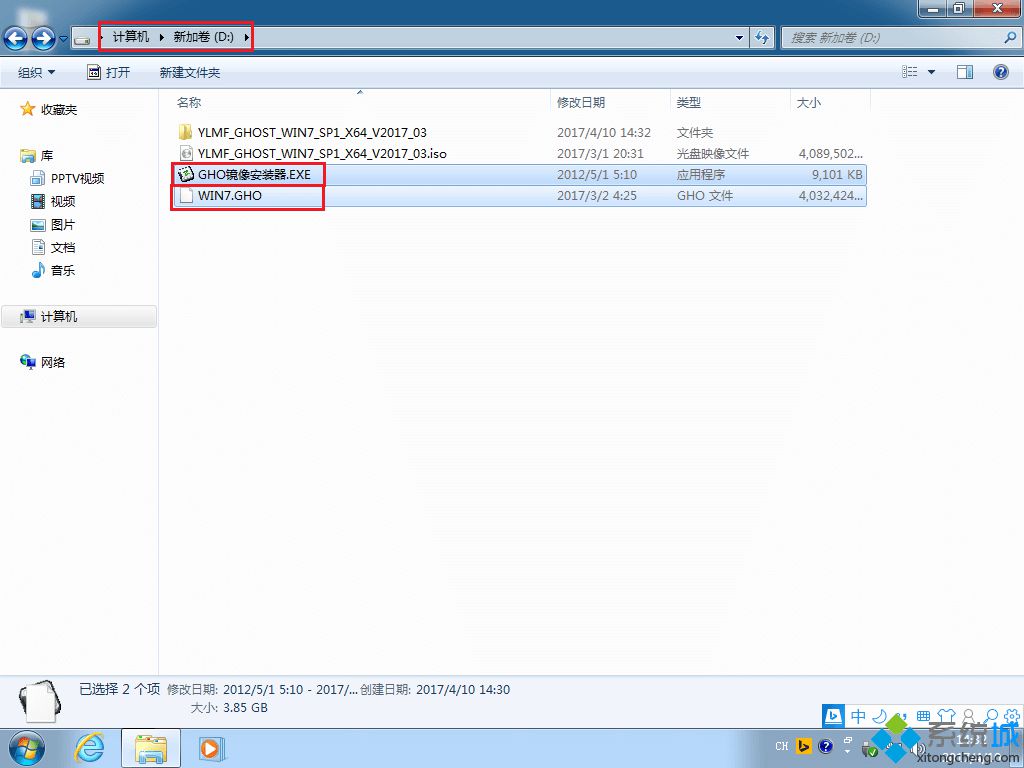Screen dimensions: 1024x768
Task: Adjust the system volume speaker icon
Action: pyautogui.click(x=918, y=747)
